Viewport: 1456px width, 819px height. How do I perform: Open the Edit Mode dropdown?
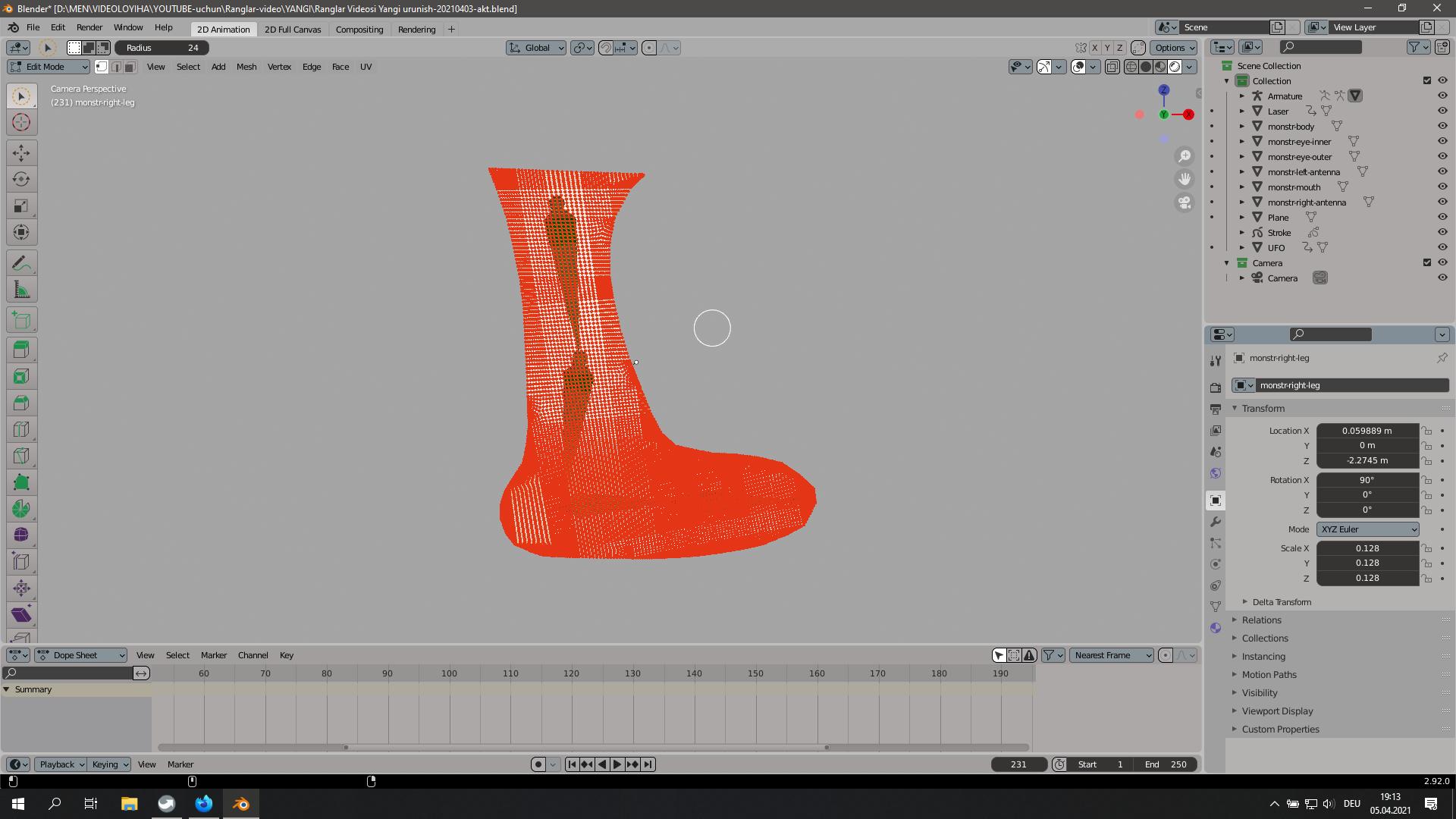pos(49,67)
